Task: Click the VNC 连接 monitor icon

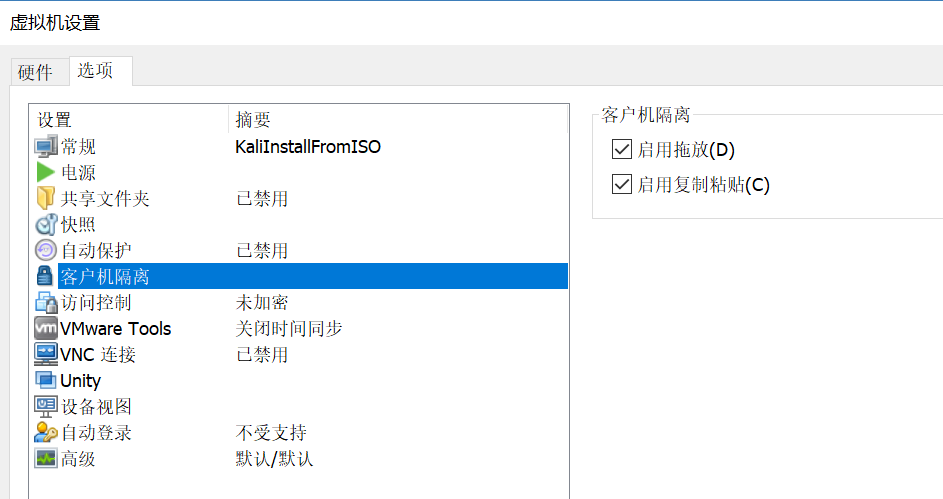Action: 46,355
